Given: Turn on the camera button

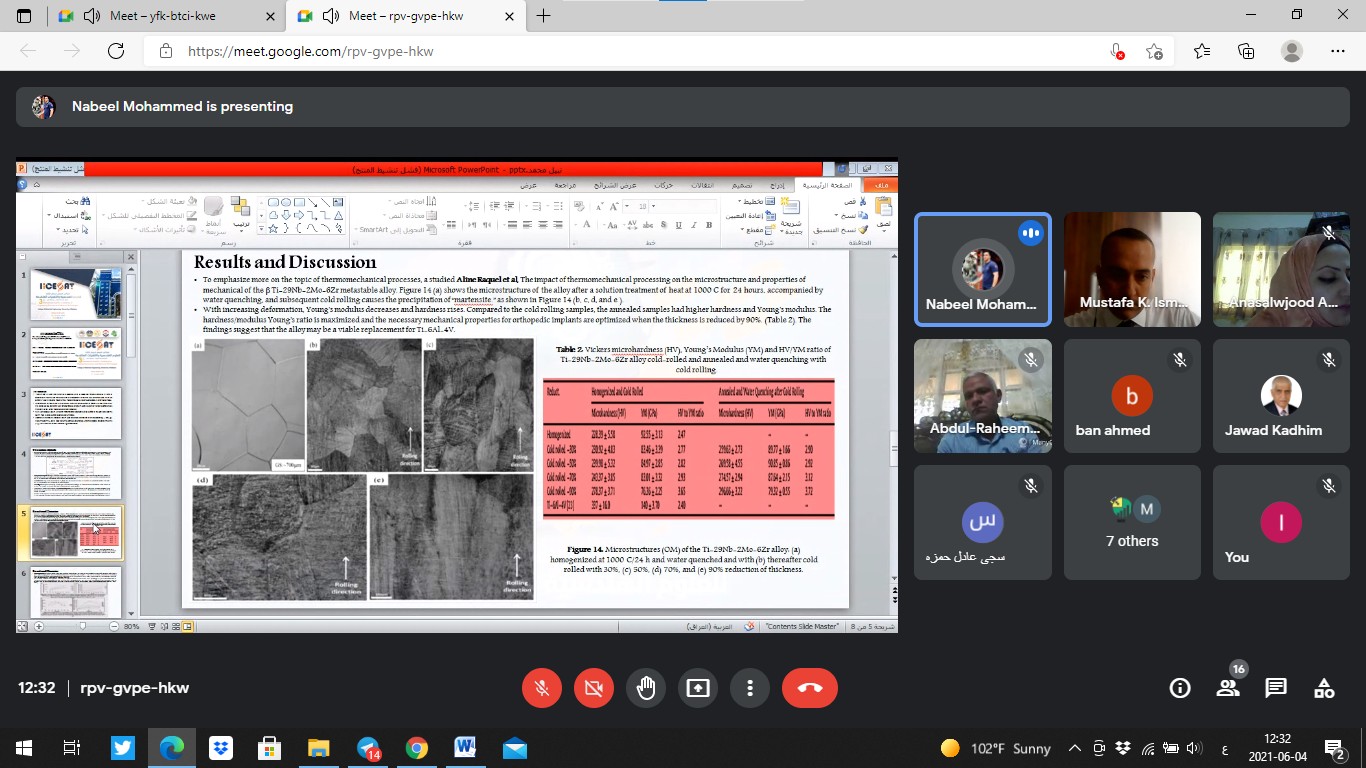Looking at the screenshot, I should click(594, 688).
